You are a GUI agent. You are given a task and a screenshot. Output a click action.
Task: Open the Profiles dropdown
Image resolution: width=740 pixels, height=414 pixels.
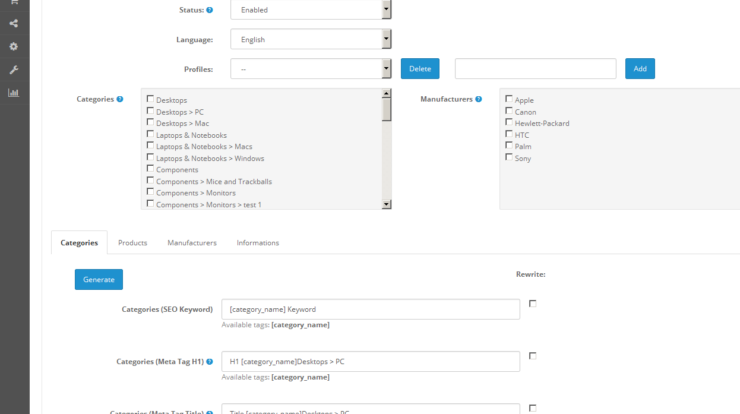point(311,69)
